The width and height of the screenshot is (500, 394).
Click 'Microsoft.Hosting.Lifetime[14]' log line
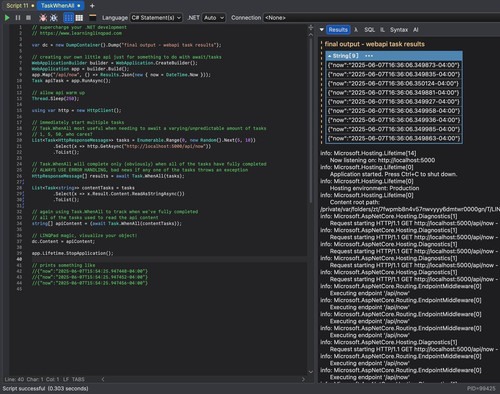point(368,153)
